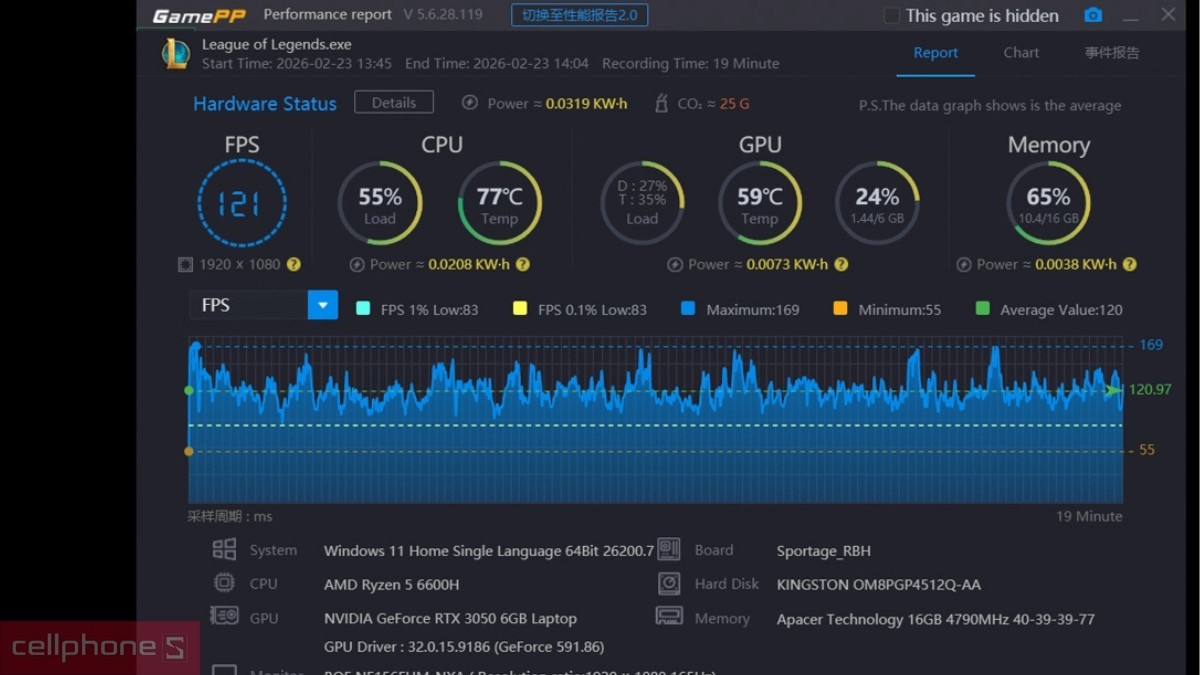Click the League of Legends game icon

(176, 54)
